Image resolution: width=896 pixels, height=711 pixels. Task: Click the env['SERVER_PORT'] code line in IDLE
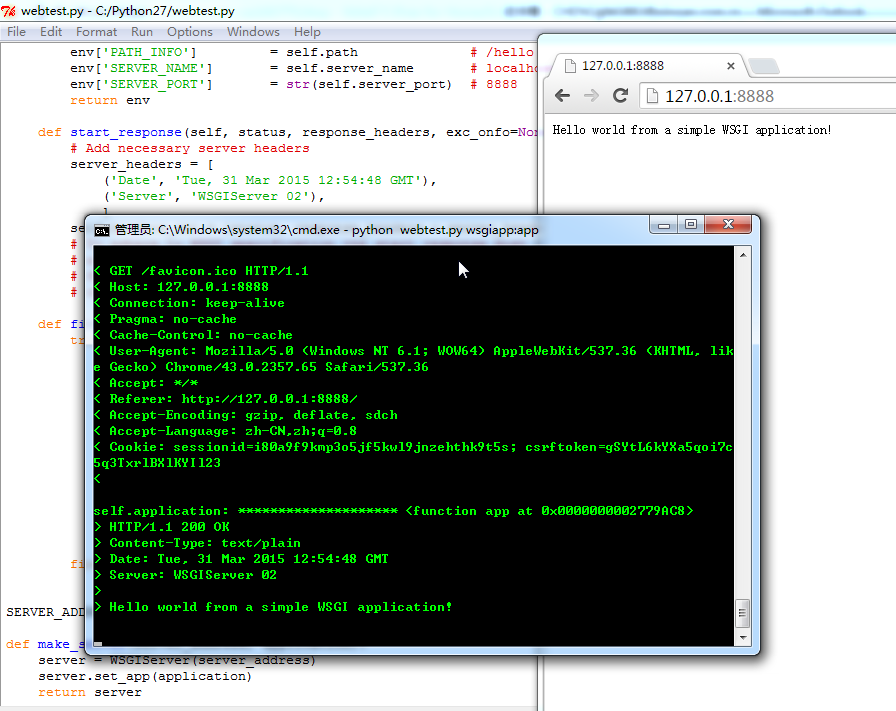coord(294,85)
